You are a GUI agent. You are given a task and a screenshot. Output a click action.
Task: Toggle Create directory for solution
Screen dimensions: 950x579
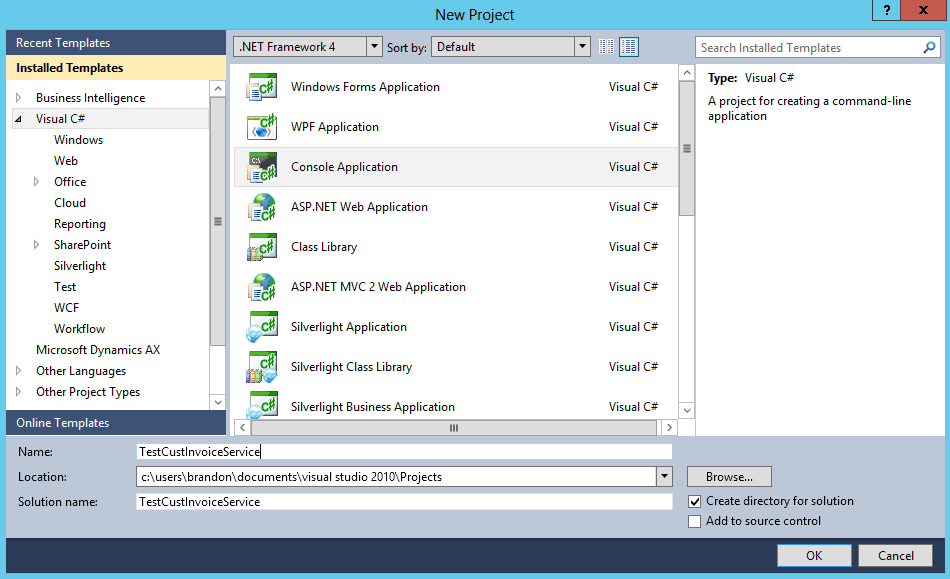click(695, 501)
